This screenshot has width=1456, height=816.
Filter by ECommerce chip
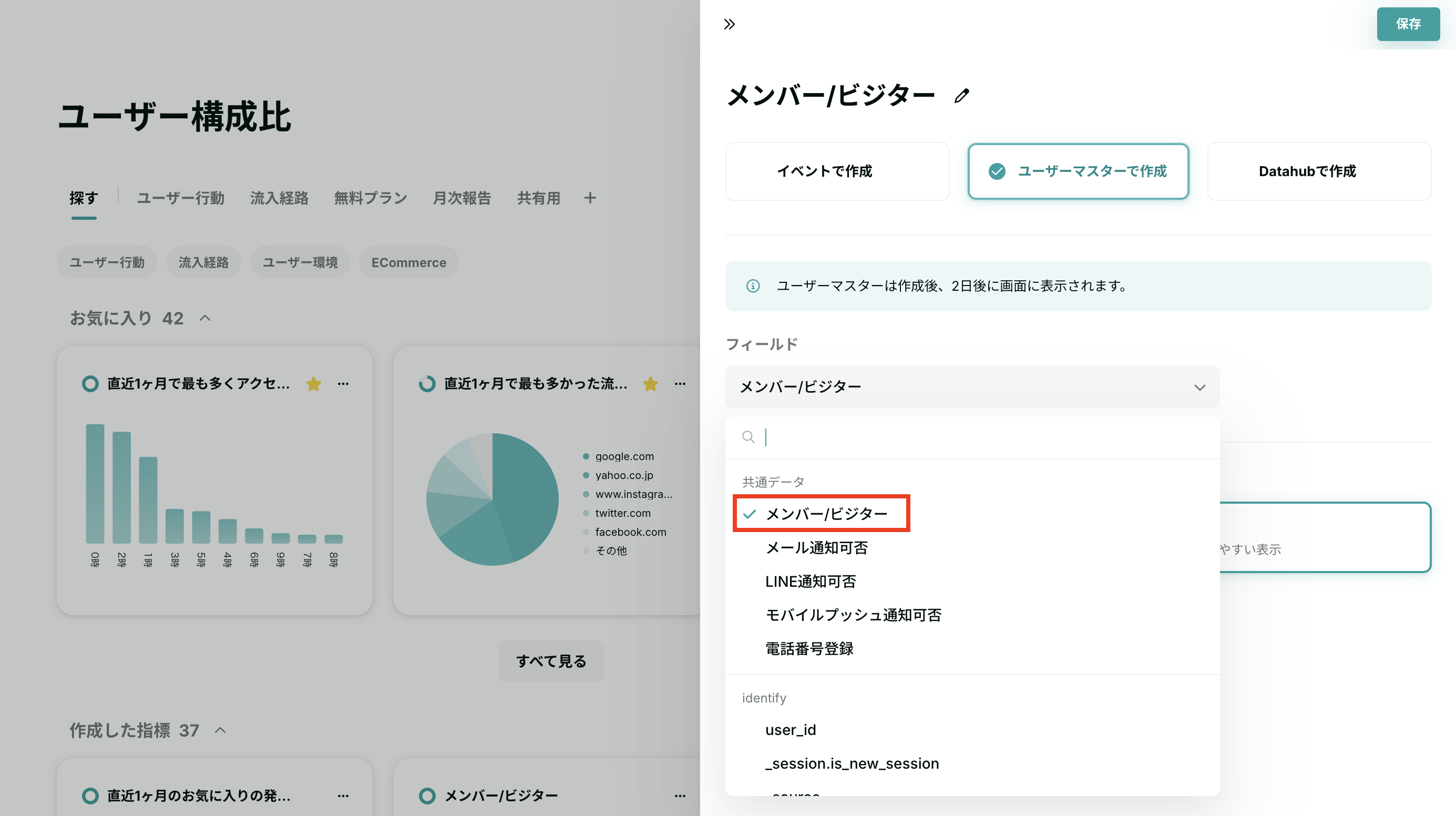tap(408, 262)
